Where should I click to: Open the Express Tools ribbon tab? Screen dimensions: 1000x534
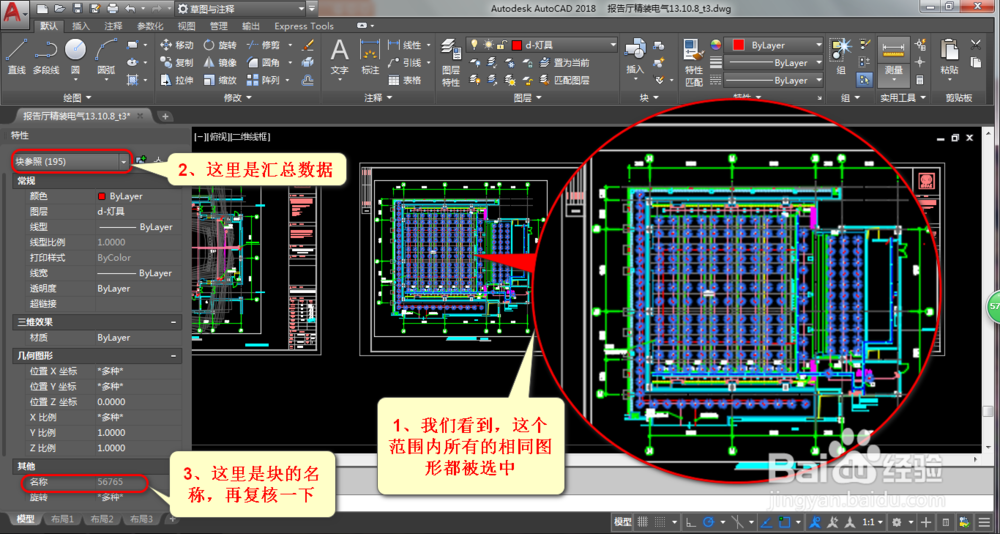coord(304,26)
